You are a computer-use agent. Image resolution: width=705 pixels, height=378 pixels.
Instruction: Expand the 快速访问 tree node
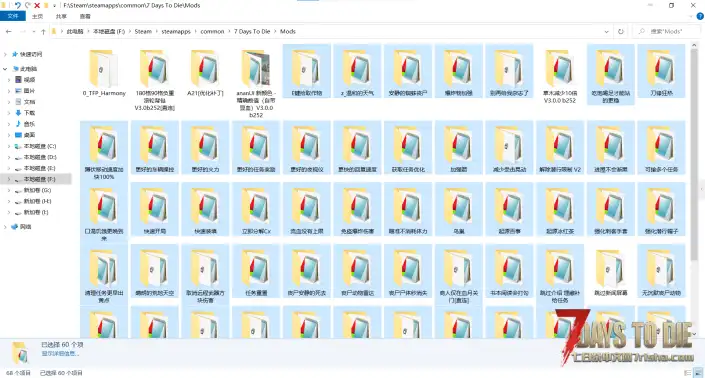pos(5,54)
